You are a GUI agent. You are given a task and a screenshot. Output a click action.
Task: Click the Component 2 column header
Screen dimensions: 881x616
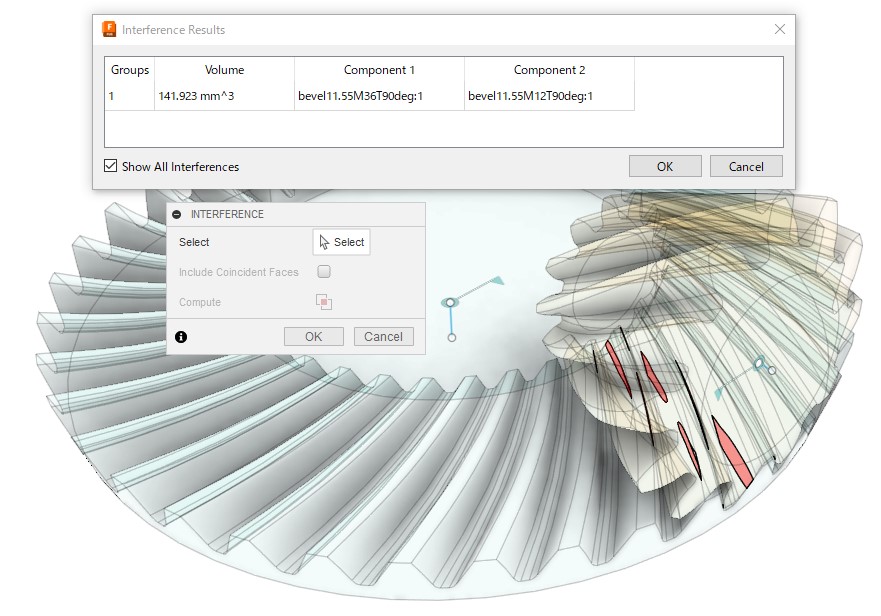tap(549, 70)
